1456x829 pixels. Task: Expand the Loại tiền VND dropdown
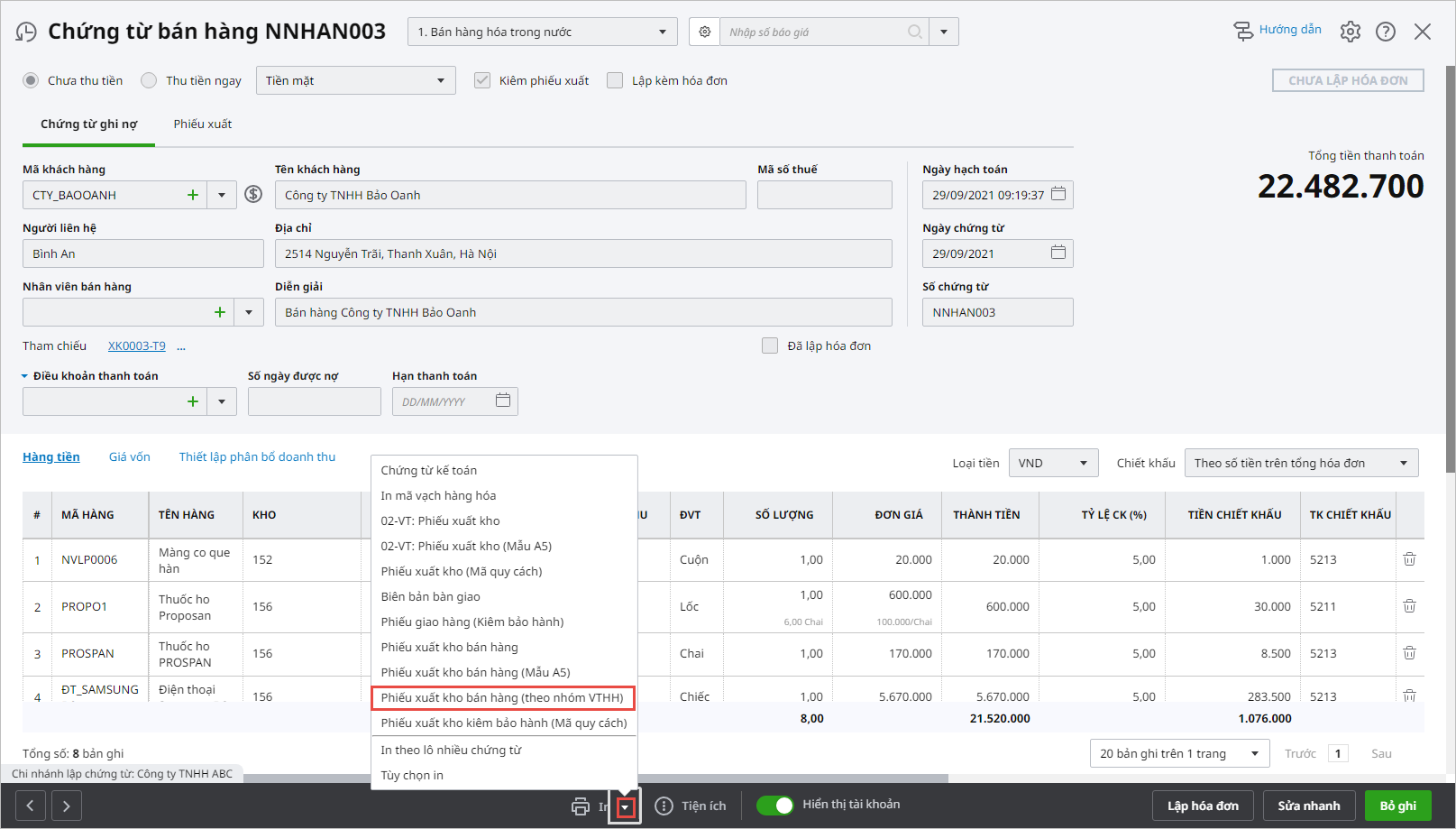pyautogui.click(x=1053, y=463)
